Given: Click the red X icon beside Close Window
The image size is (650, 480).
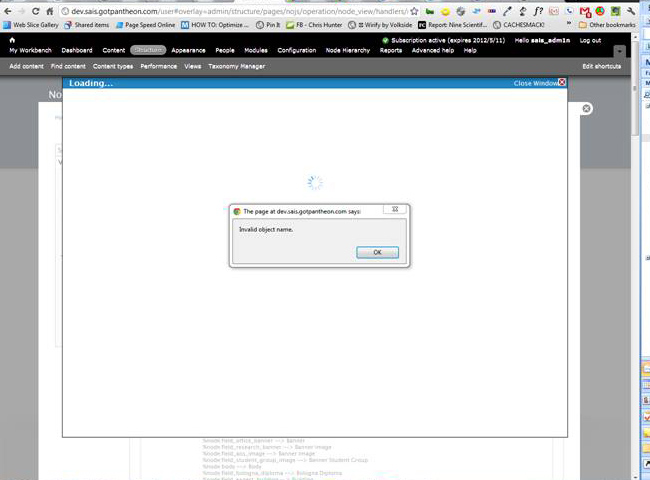Looking at the screenshot, I should [562, 82].
